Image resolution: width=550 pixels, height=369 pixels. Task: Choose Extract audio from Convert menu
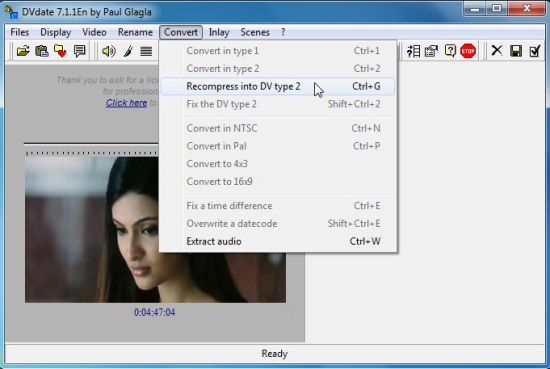[x=278, y=241]
